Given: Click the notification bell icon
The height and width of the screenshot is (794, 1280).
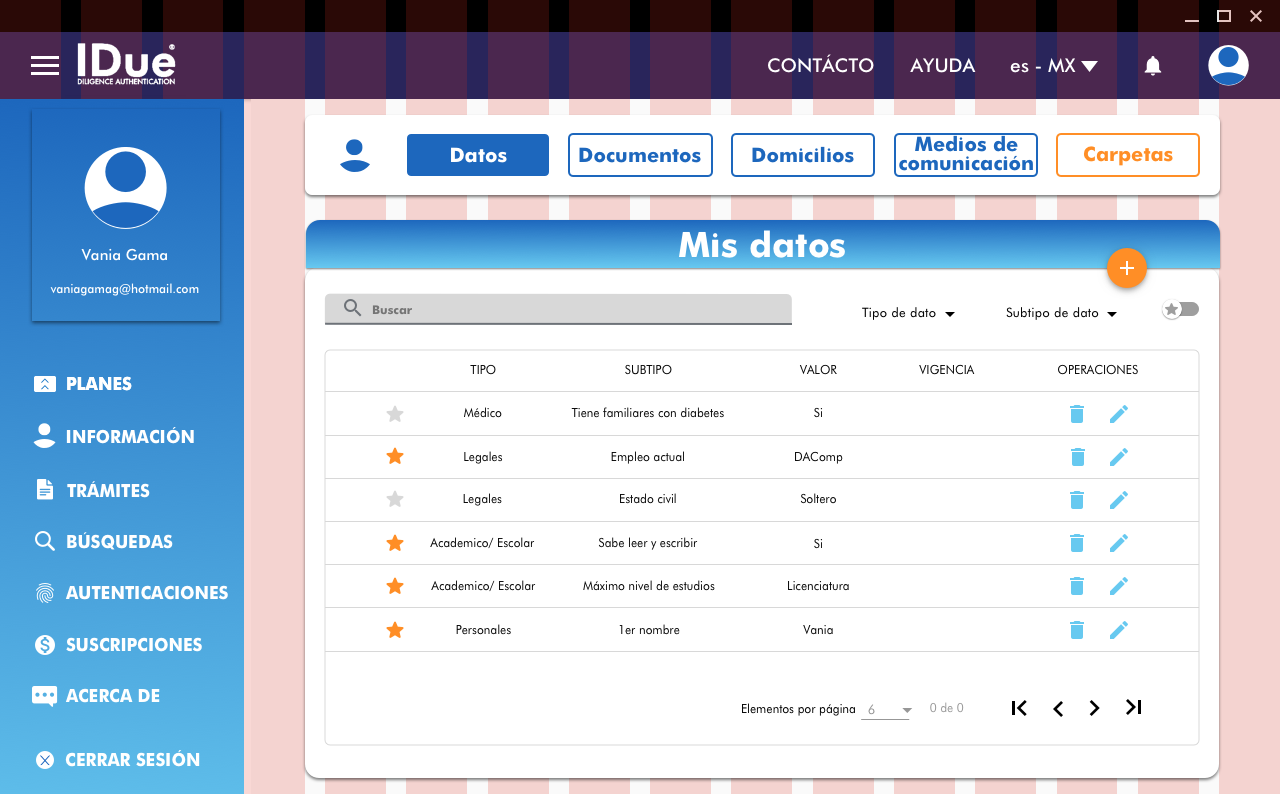Looking at the screenshot, I should coord(1153,66).
